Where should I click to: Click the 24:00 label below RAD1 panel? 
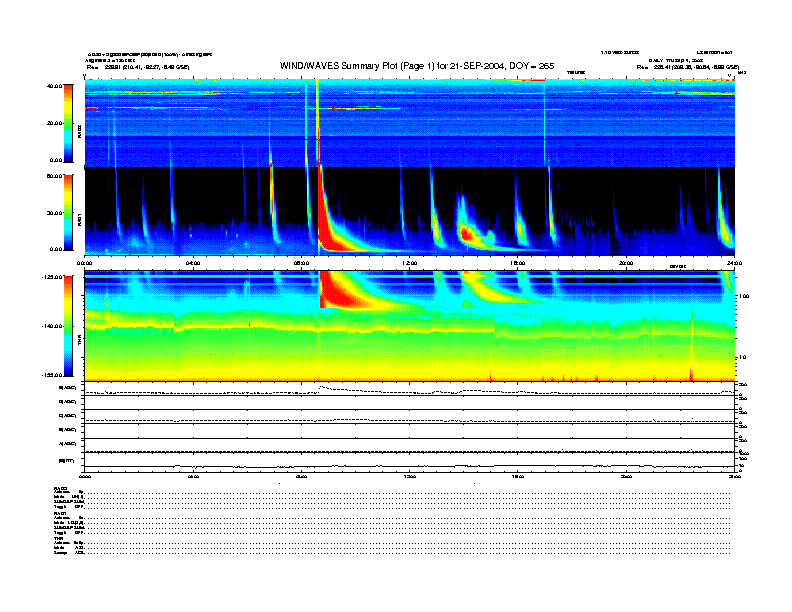pos(734,263)
